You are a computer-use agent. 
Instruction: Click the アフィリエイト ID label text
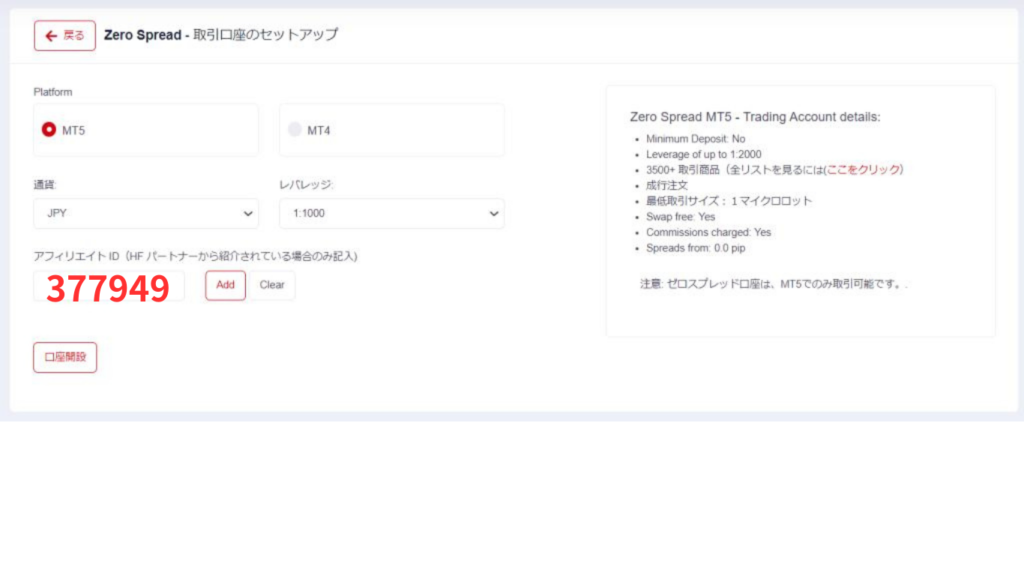click(x=195, y=256)
